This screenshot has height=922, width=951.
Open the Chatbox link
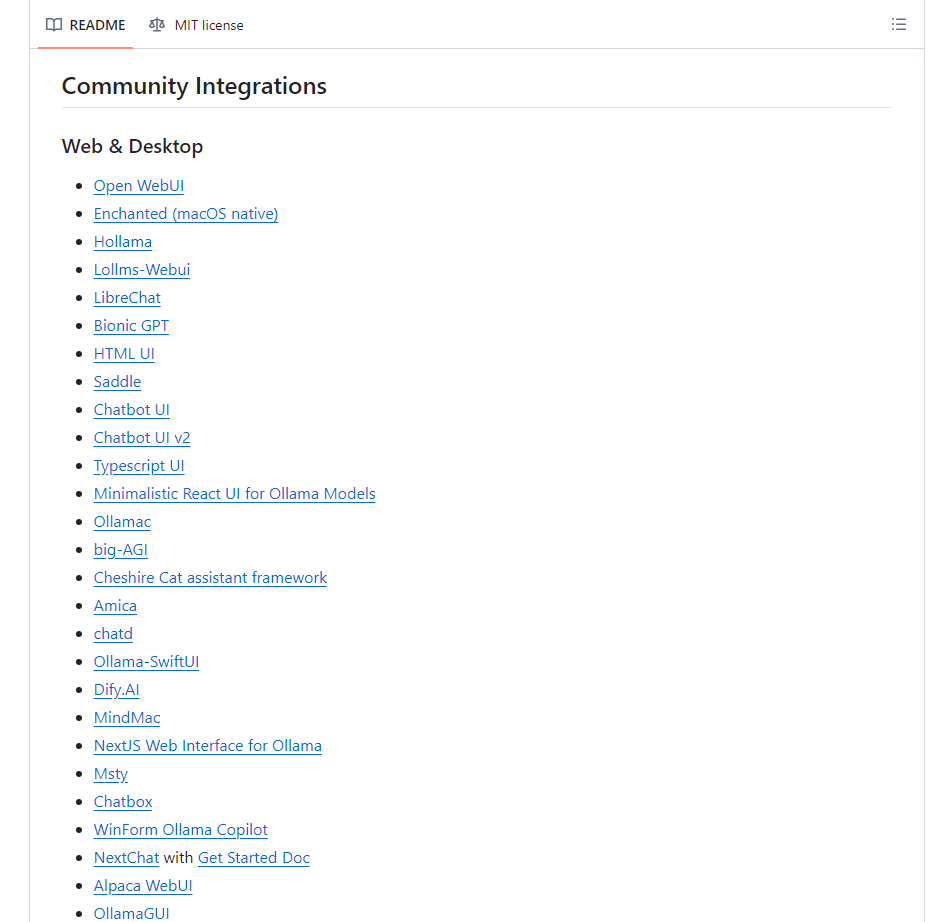pos(123,802)
